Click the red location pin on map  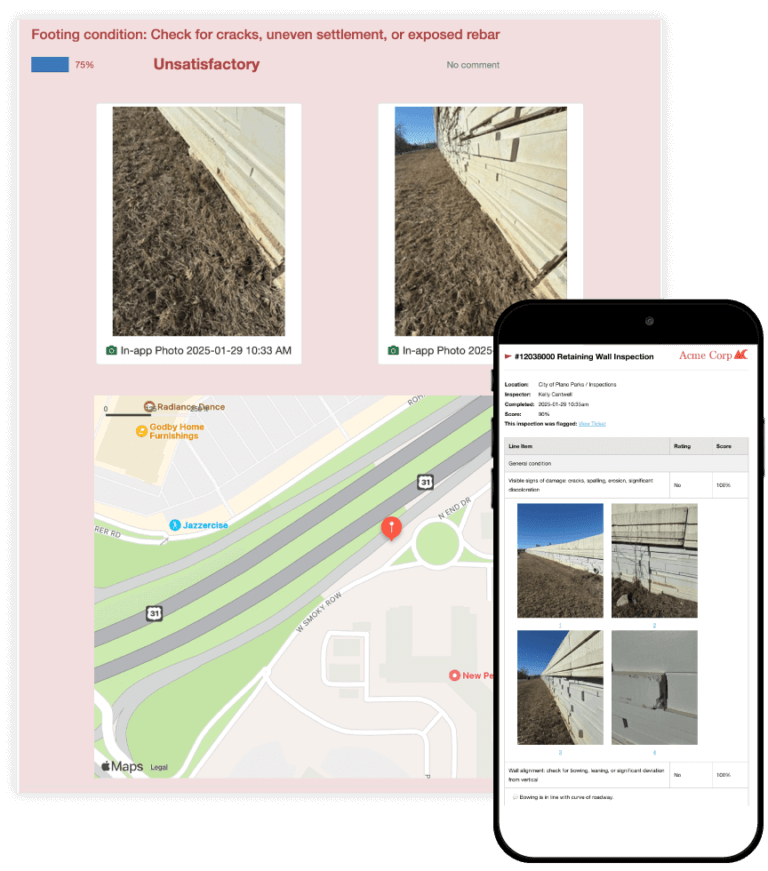click(x=392, y=526)
